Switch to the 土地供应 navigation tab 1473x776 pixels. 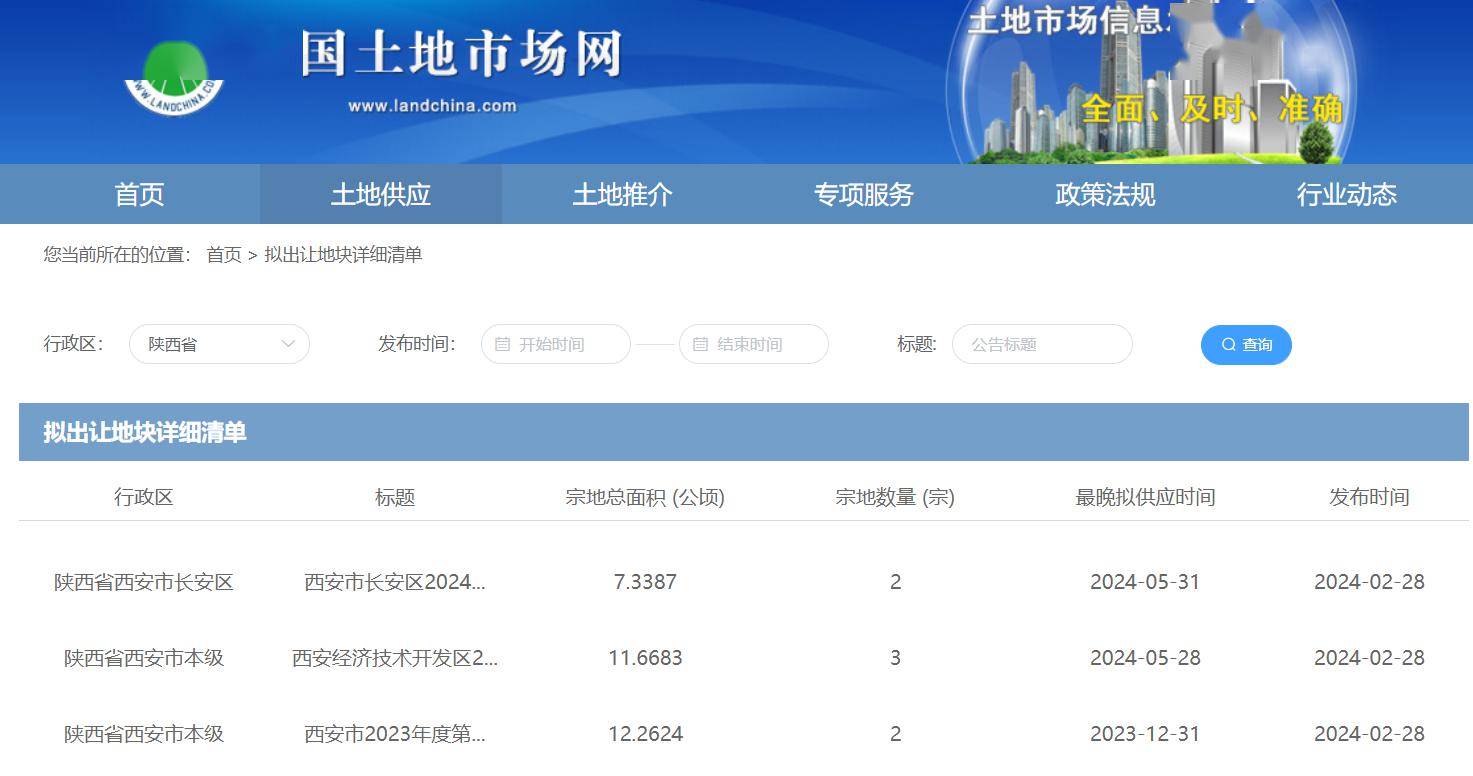click(380, 194)
